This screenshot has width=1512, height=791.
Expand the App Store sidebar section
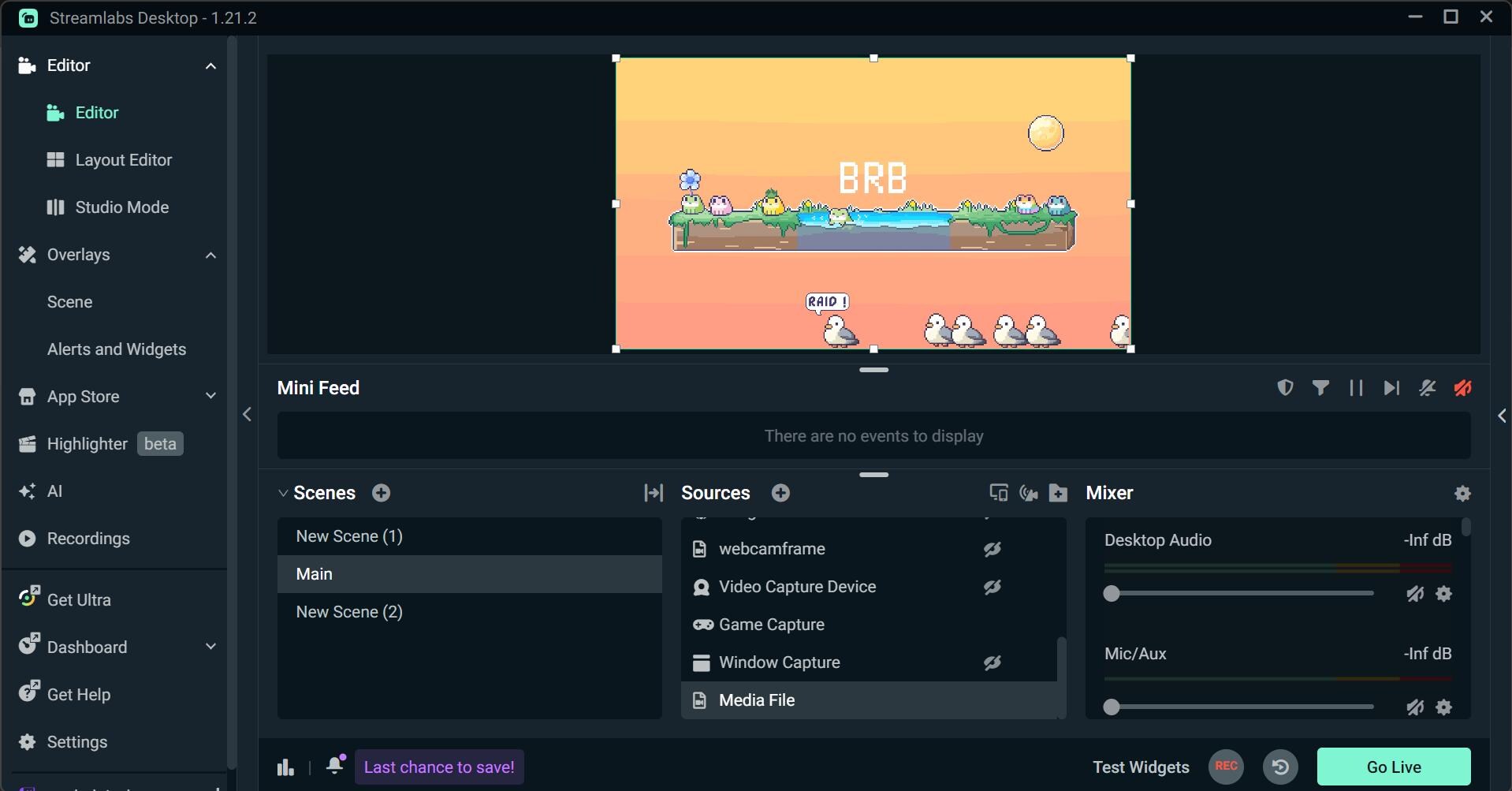coord(210,396)
